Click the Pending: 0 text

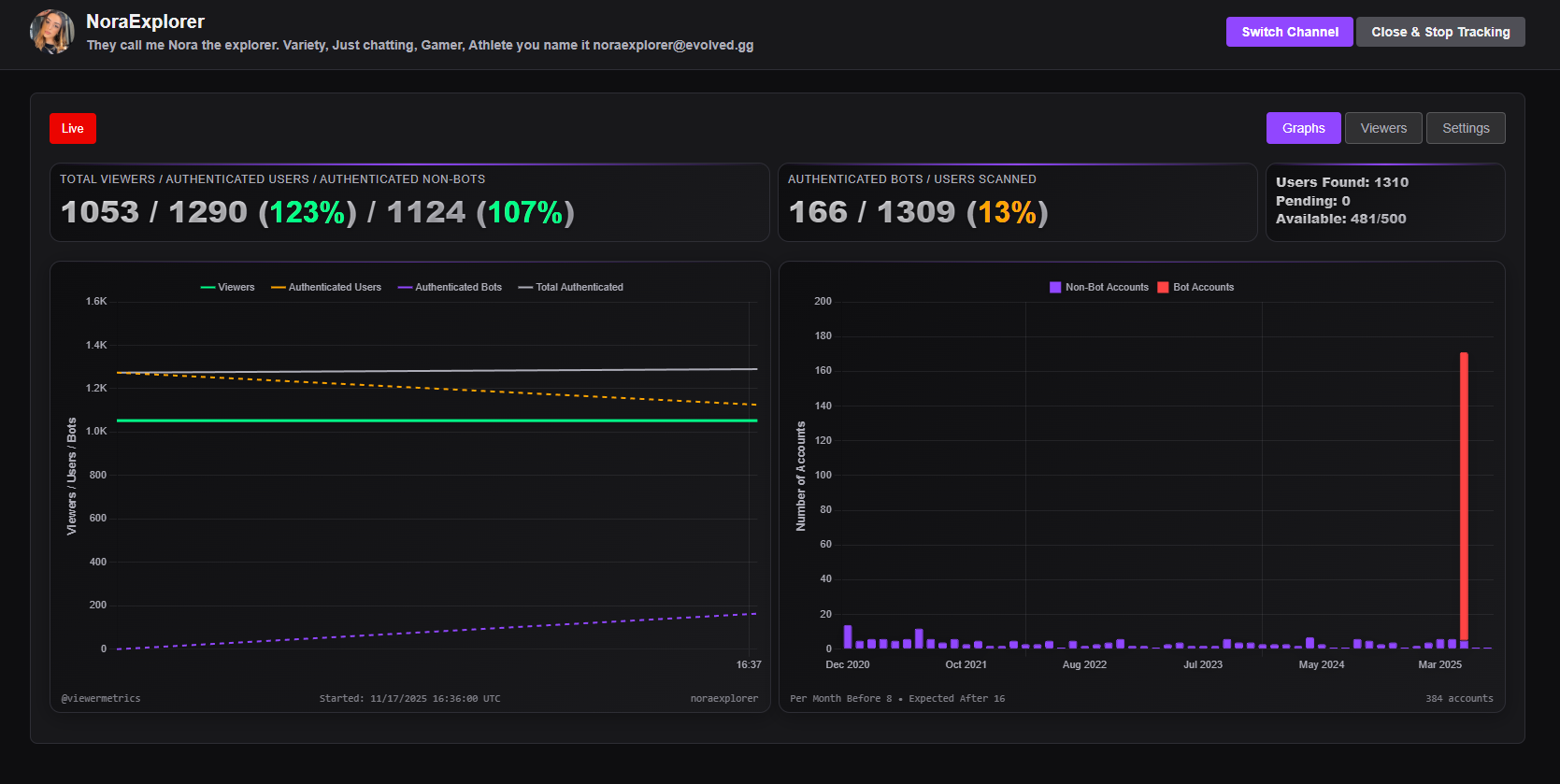click(x=1313, y=201)
